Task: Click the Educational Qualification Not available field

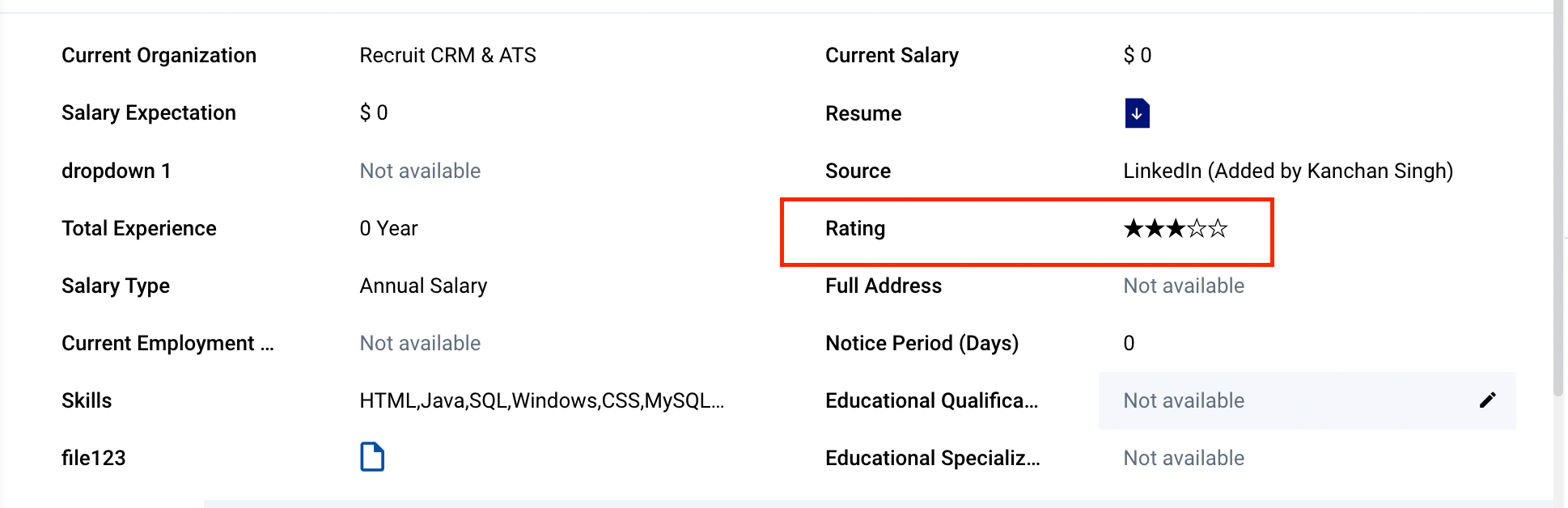Action: [1307, 400]
